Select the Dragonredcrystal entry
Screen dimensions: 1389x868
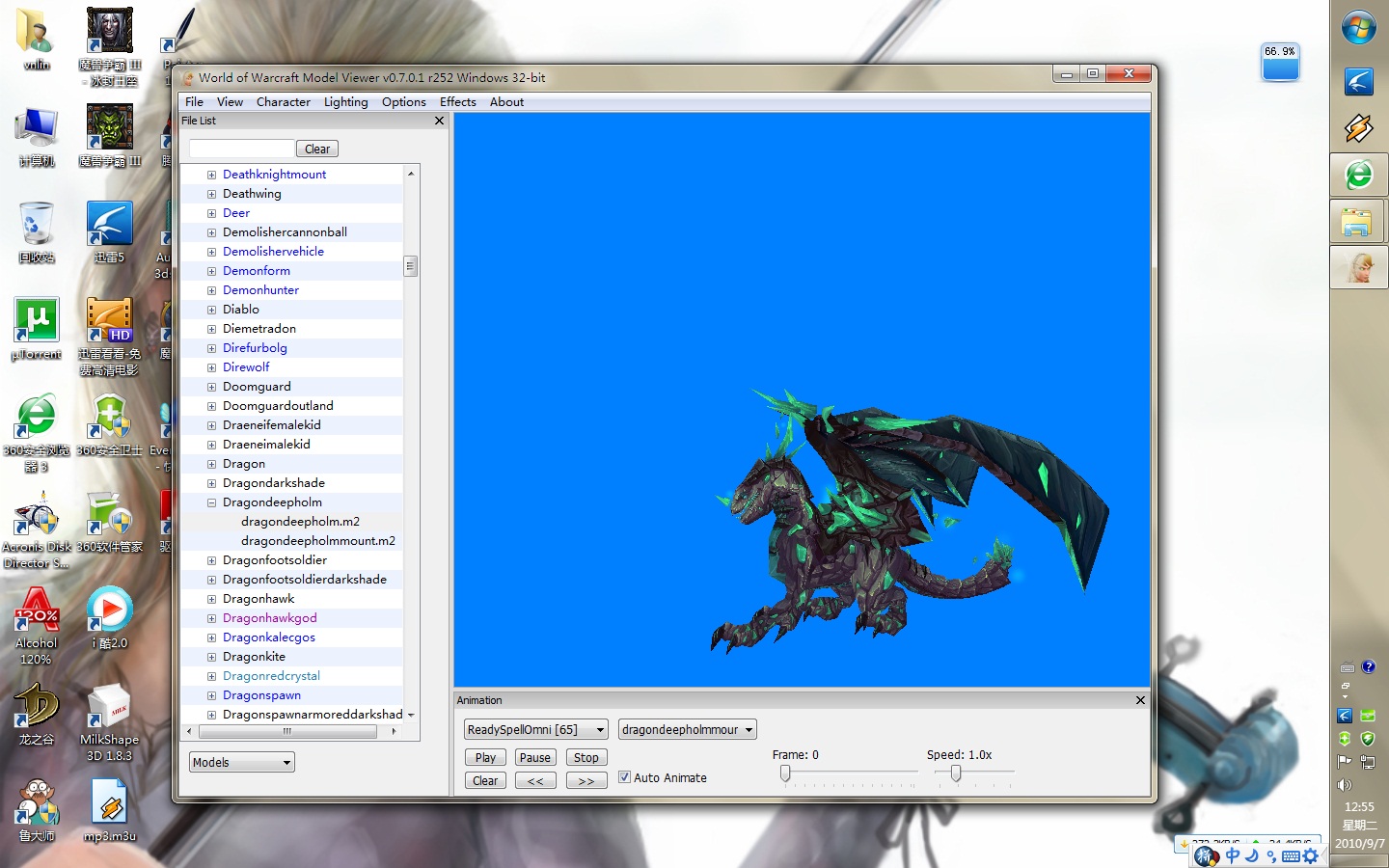click(x=271, y=676)
